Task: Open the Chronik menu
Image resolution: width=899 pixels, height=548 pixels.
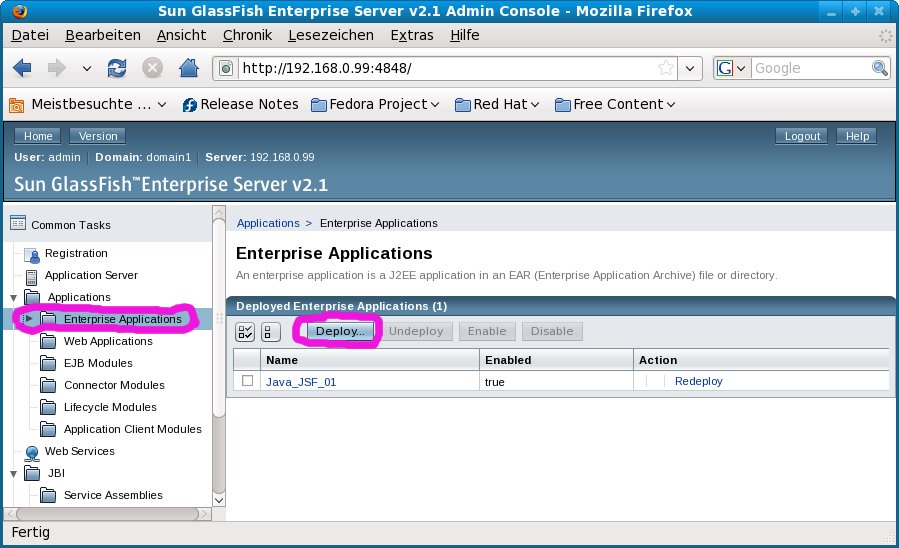Action: pyautogui.click(x=246, y=35)
